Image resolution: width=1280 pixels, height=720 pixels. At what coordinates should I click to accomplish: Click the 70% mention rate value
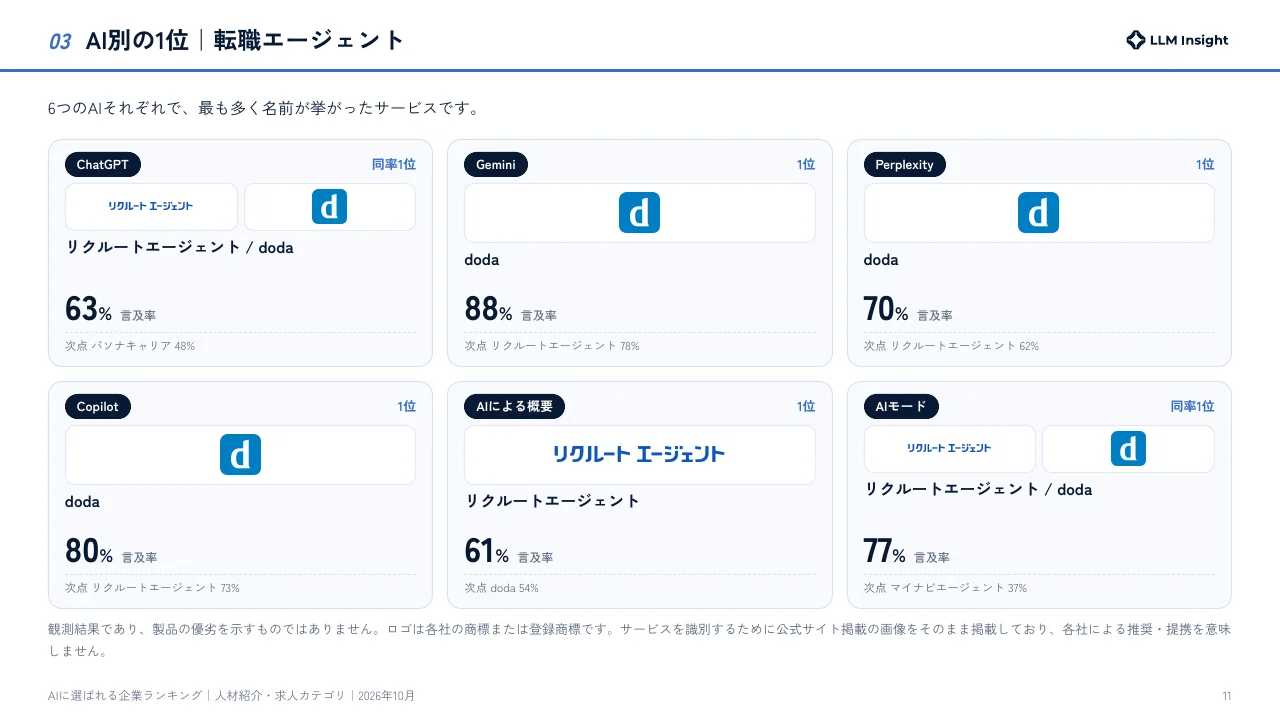click(x=886, y=309)
